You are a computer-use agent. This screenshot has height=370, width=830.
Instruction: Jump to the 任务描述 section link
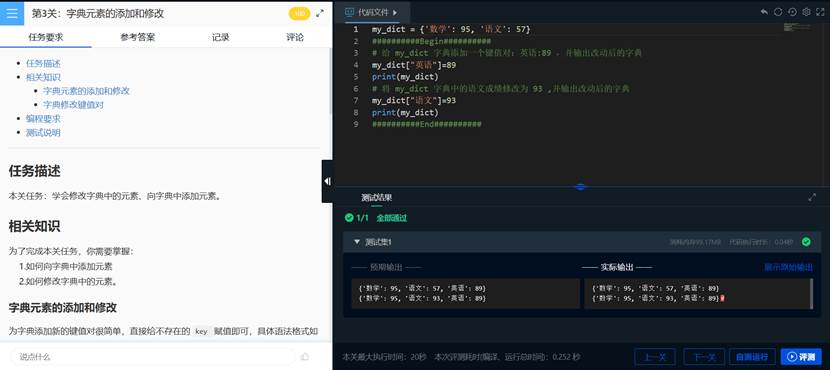(x=43, y=64)
